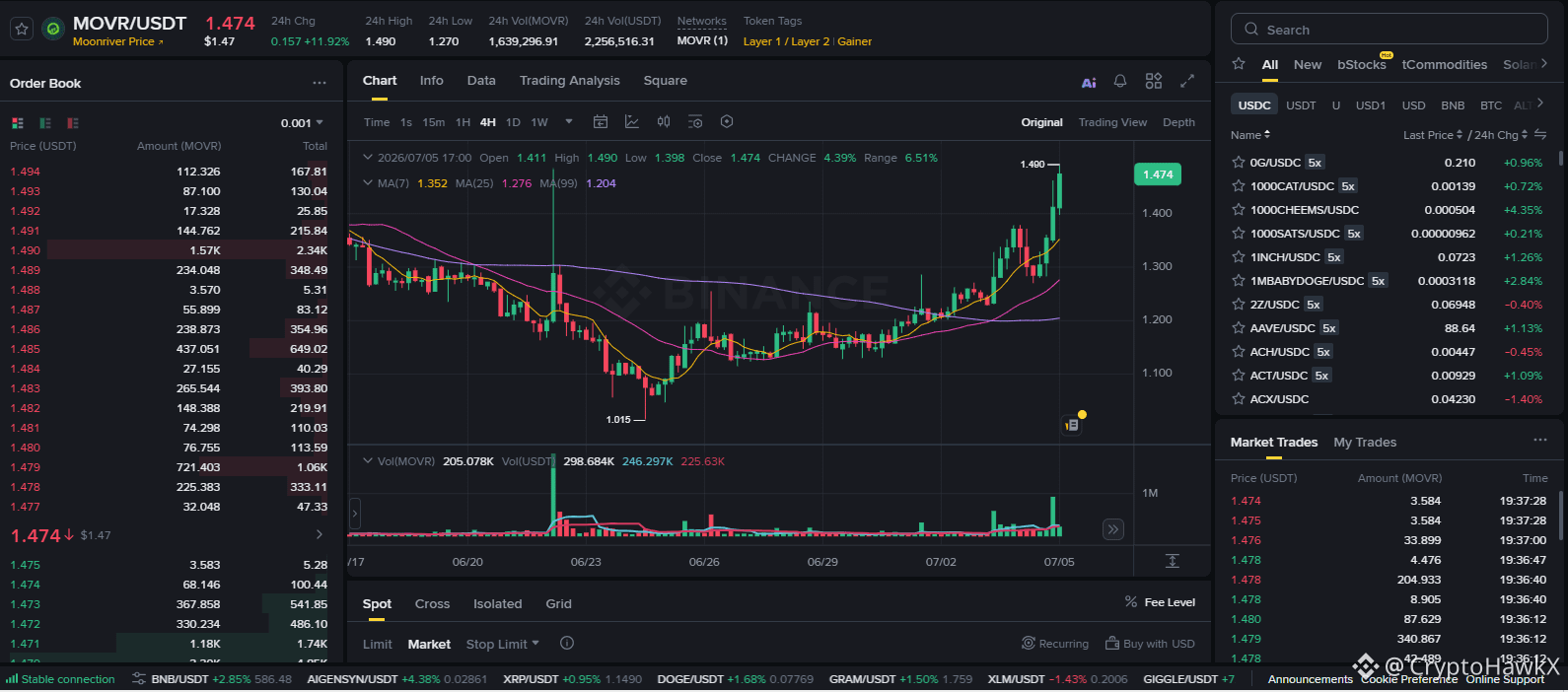Toggle Last Price / 24h Chg column switch
Image resolution: width=1568 pixels, height=692 pixels.
(x=1540, y=135)
